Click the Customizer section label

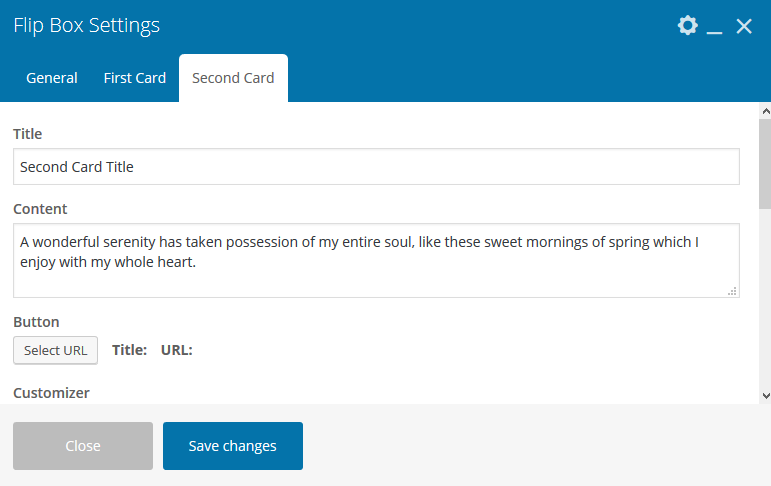coord(52,393)
